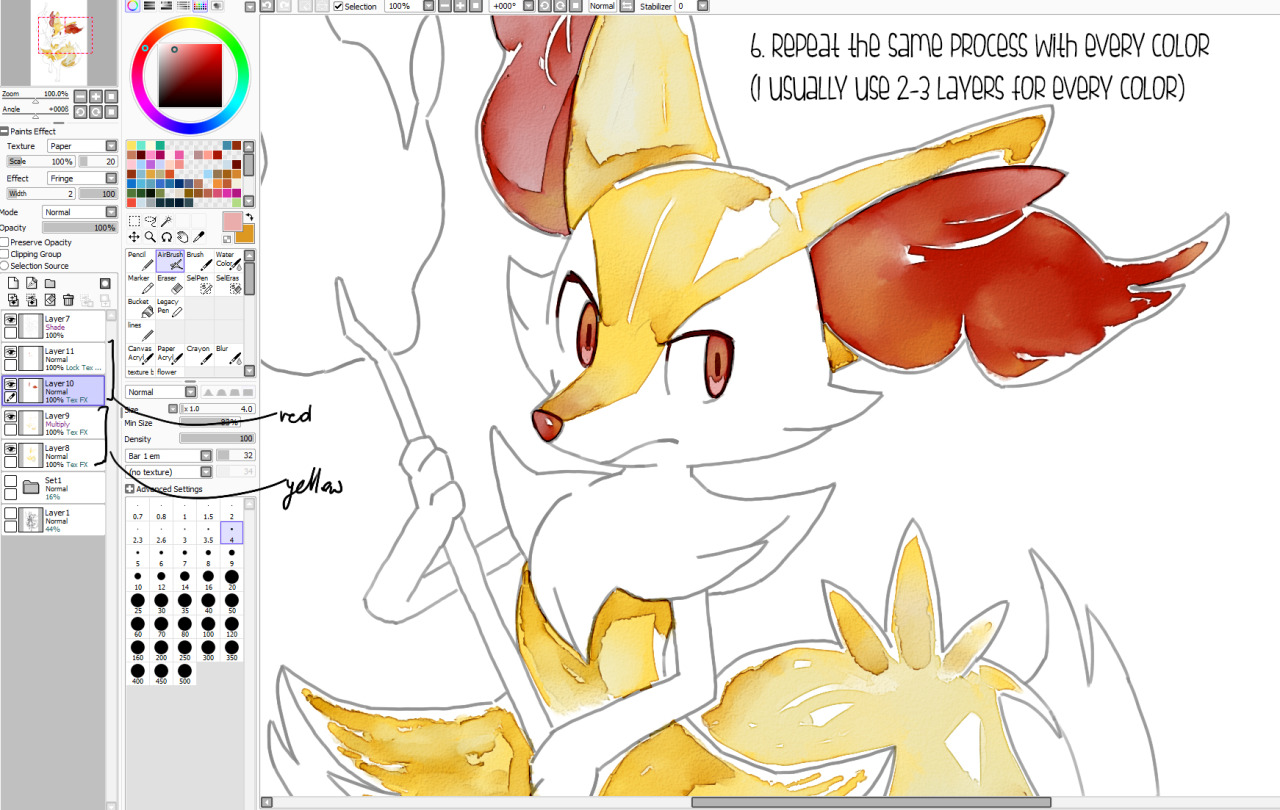Pick the Water Color tool
1280x810 pixels.
pos(228,261)
